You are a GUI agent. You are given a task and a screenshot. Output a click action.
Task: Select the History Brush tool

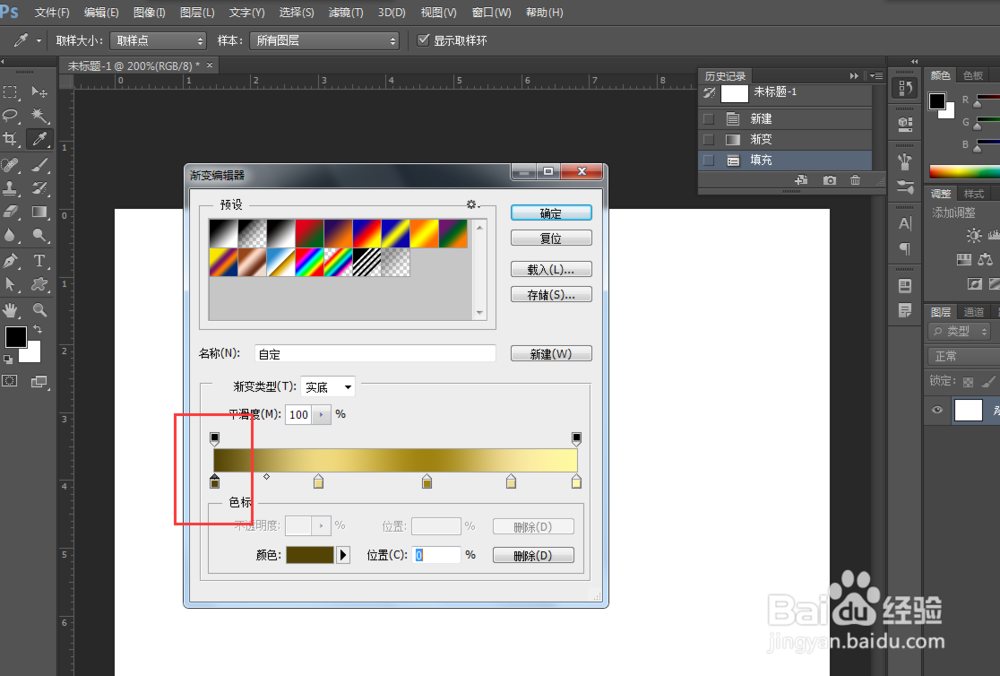[x=40, y=188]
